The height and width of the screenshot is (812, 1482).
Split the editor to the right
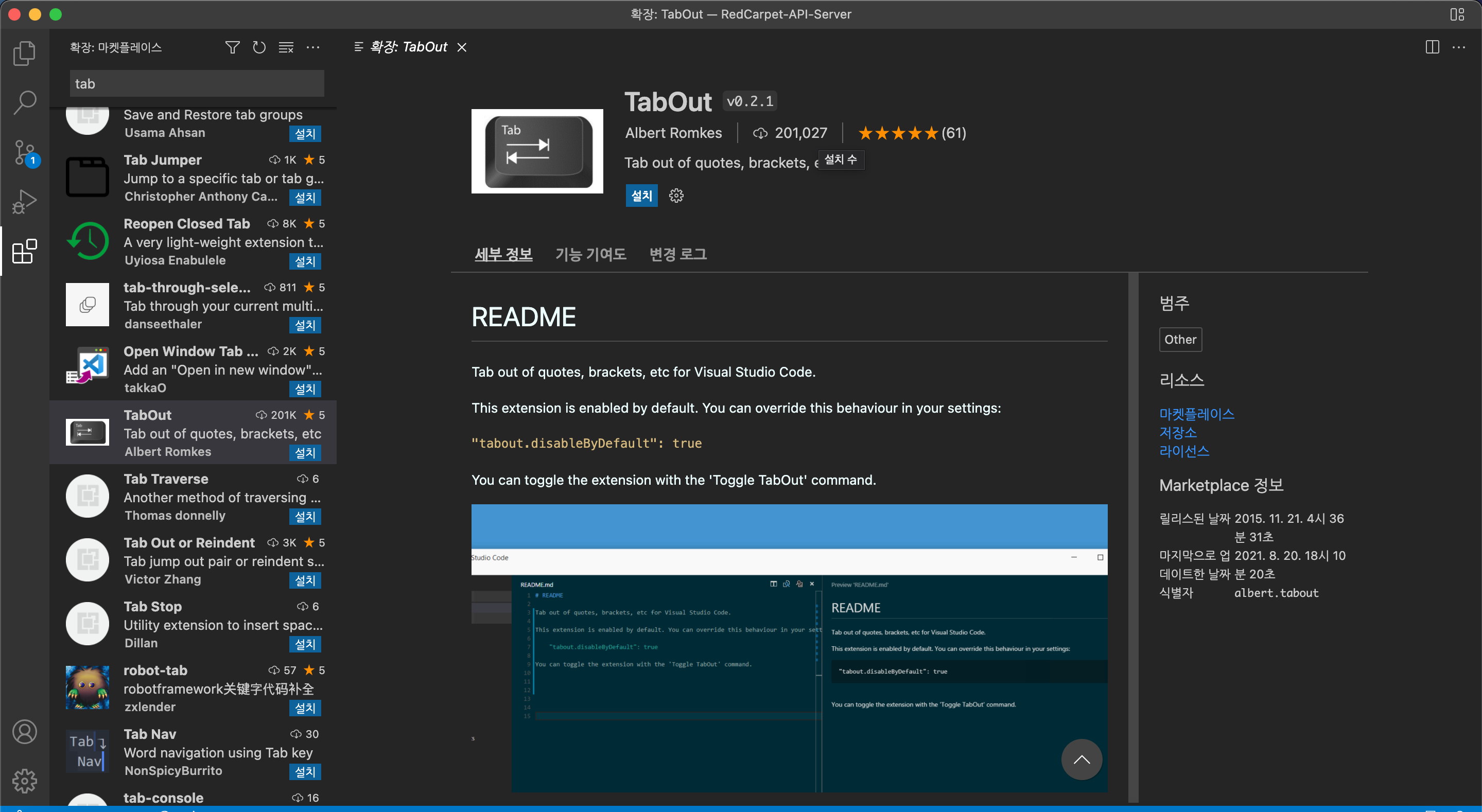(x=1432, y=47)
